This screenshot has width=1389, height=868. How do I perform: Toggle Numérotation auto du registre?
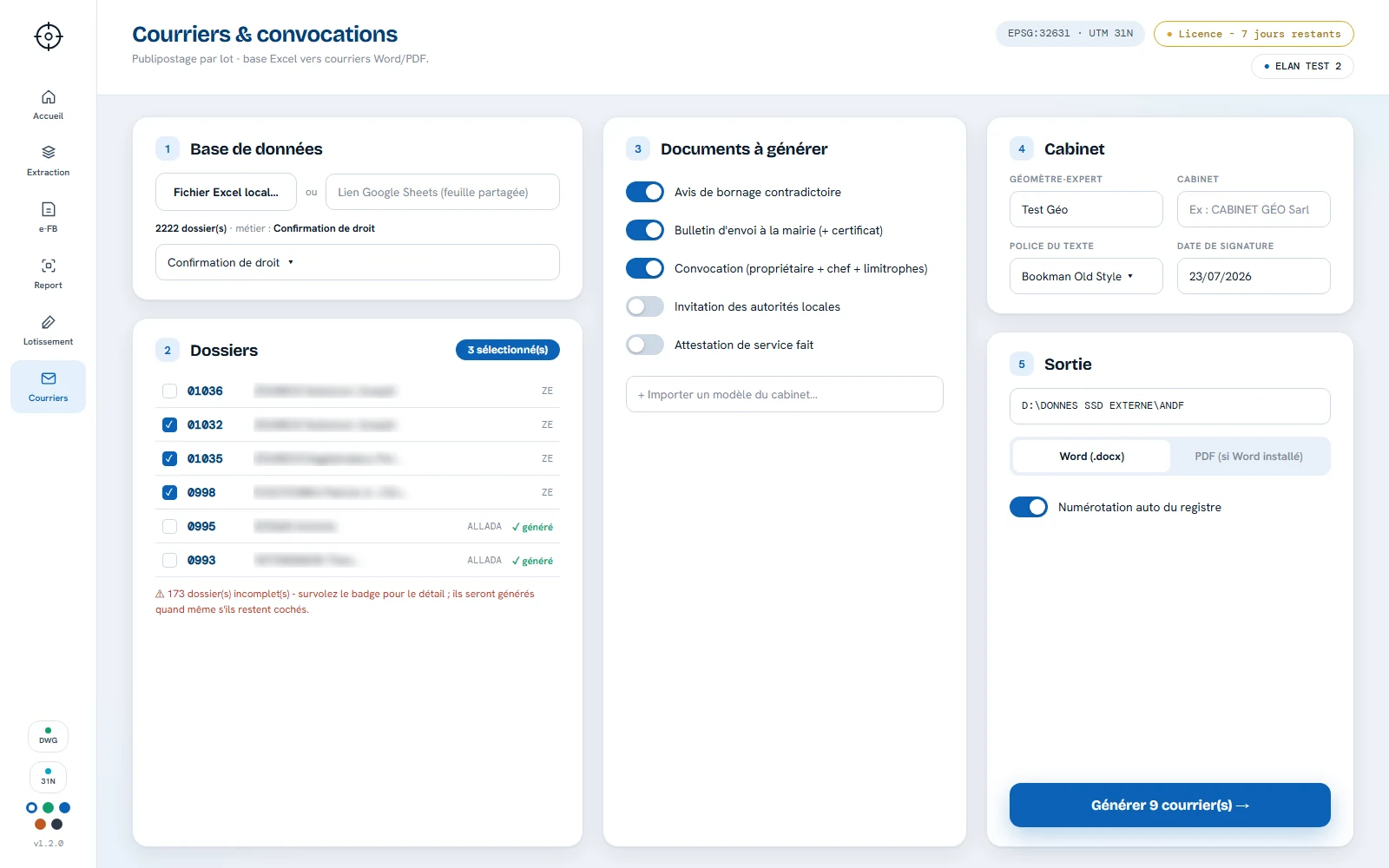[x=1029, y=507]
